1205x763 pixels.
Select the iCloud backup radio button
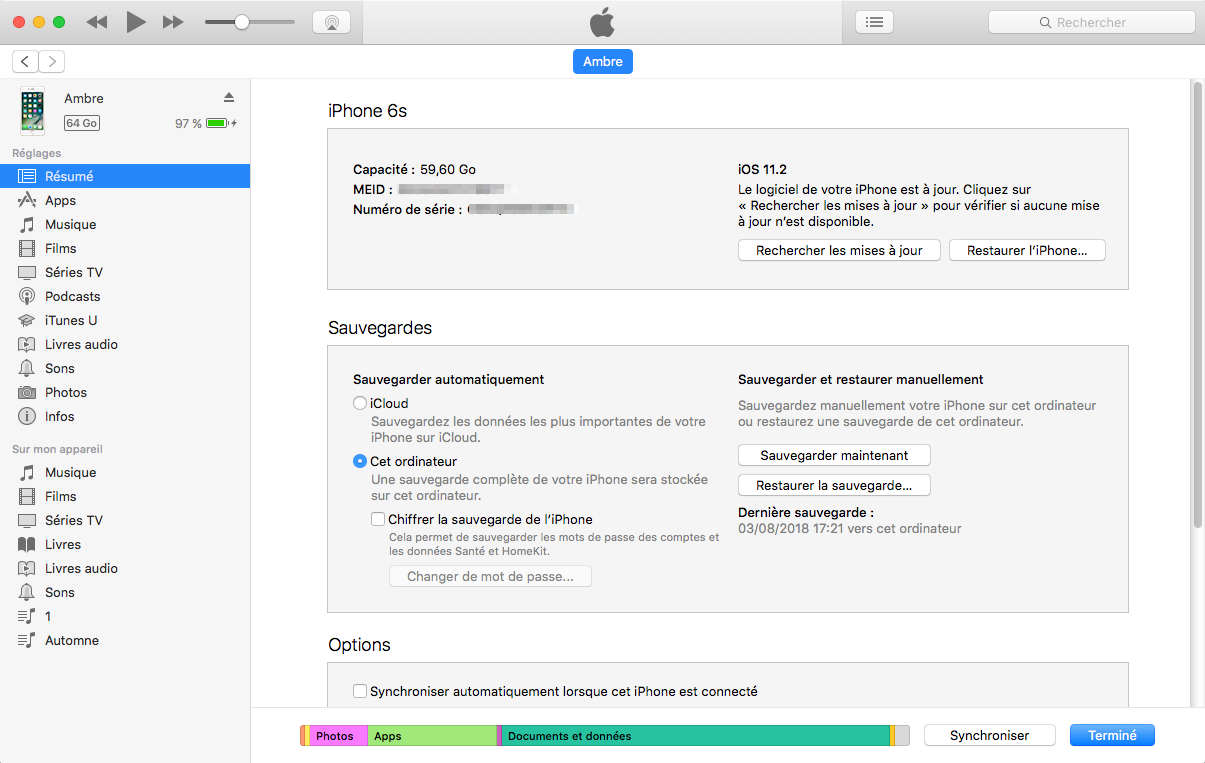[x=360, y=403]
